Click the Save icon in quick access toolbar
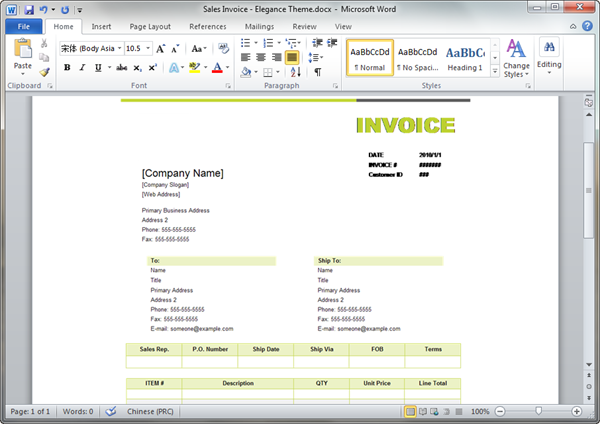600x424 pixels. pyautogui.click(x=28, y=8)
